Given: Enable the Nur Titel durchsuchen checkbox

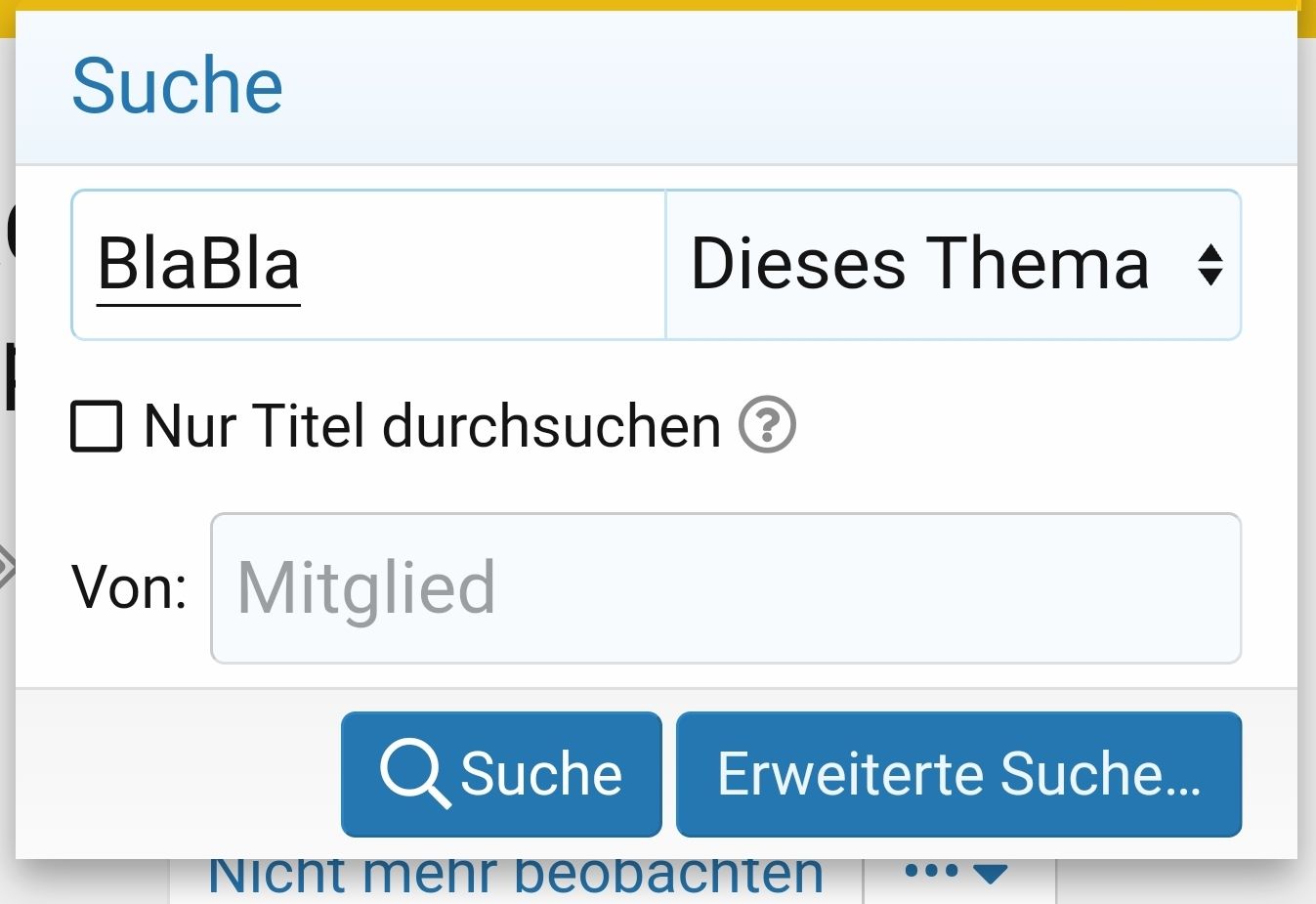Looking at the screenshot, I should click(x=97, y=427).
